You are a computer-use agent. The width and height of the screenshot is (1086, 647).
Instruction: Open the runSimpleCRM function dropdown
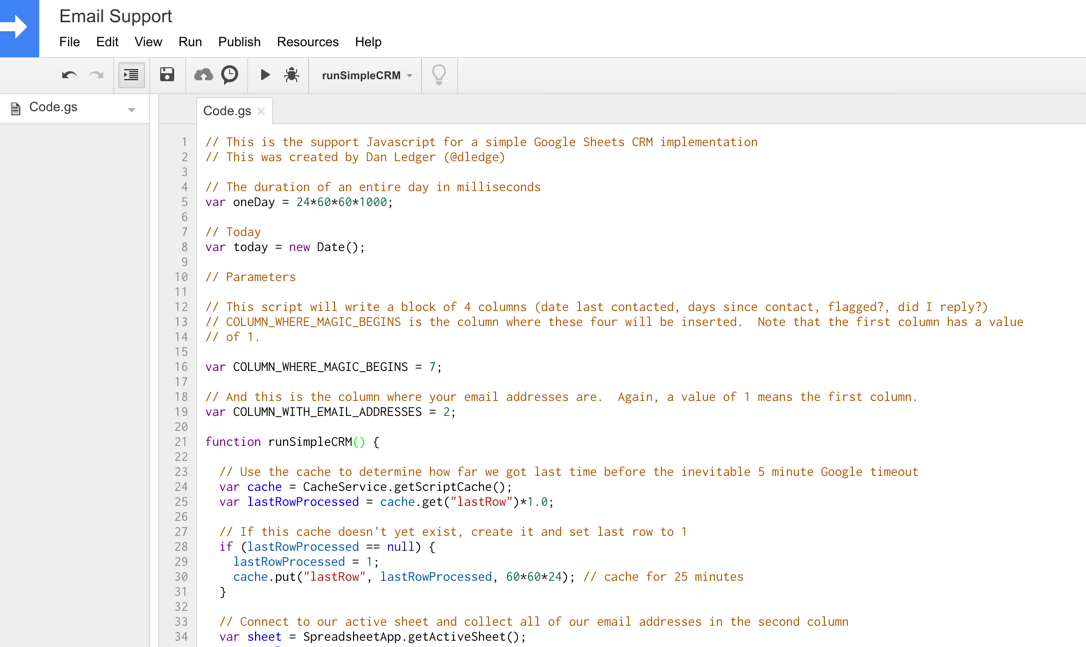pyautogui.click(x=365, y=74)
